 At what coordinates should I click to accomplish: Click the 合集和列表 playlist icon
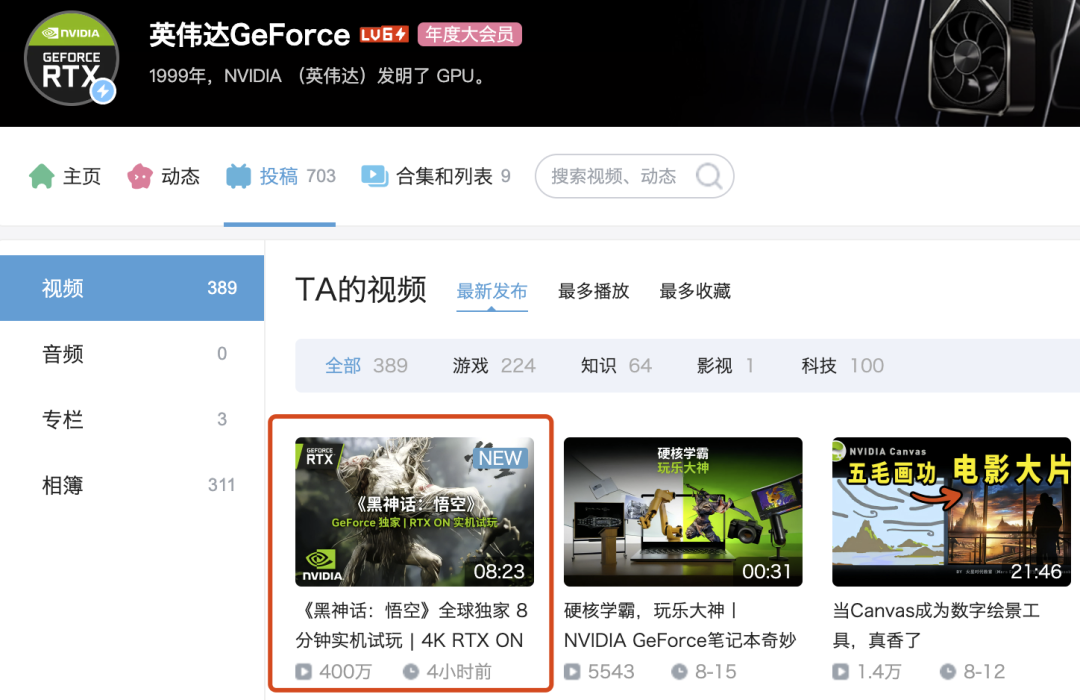[x=374, y=177]
